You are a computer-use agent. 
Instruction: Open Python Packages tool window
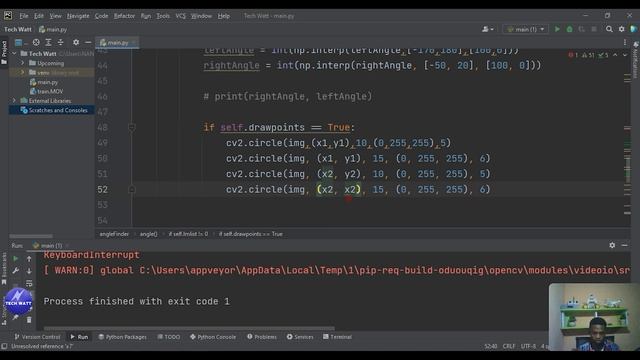pos(123,337)
